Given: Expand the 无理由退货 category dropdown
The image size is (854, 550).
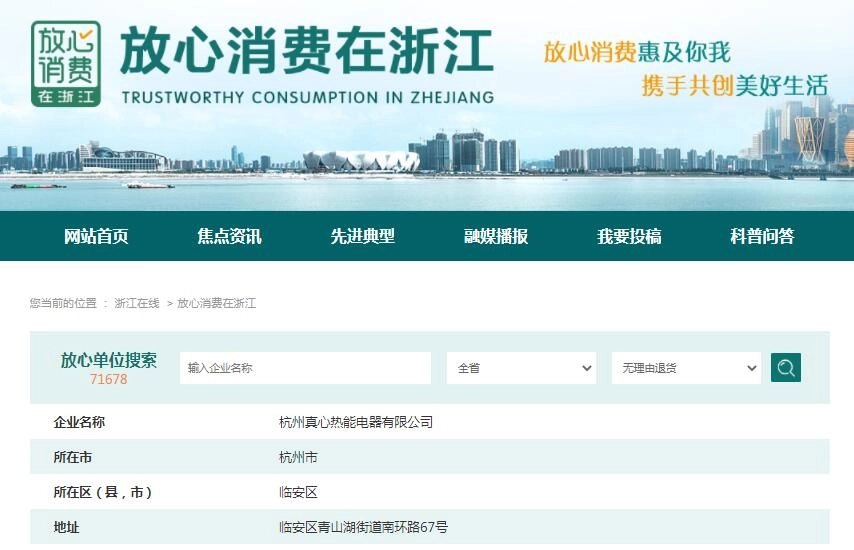Looking at the screenshot, I should pyautogui.click(x=686, y=368).
